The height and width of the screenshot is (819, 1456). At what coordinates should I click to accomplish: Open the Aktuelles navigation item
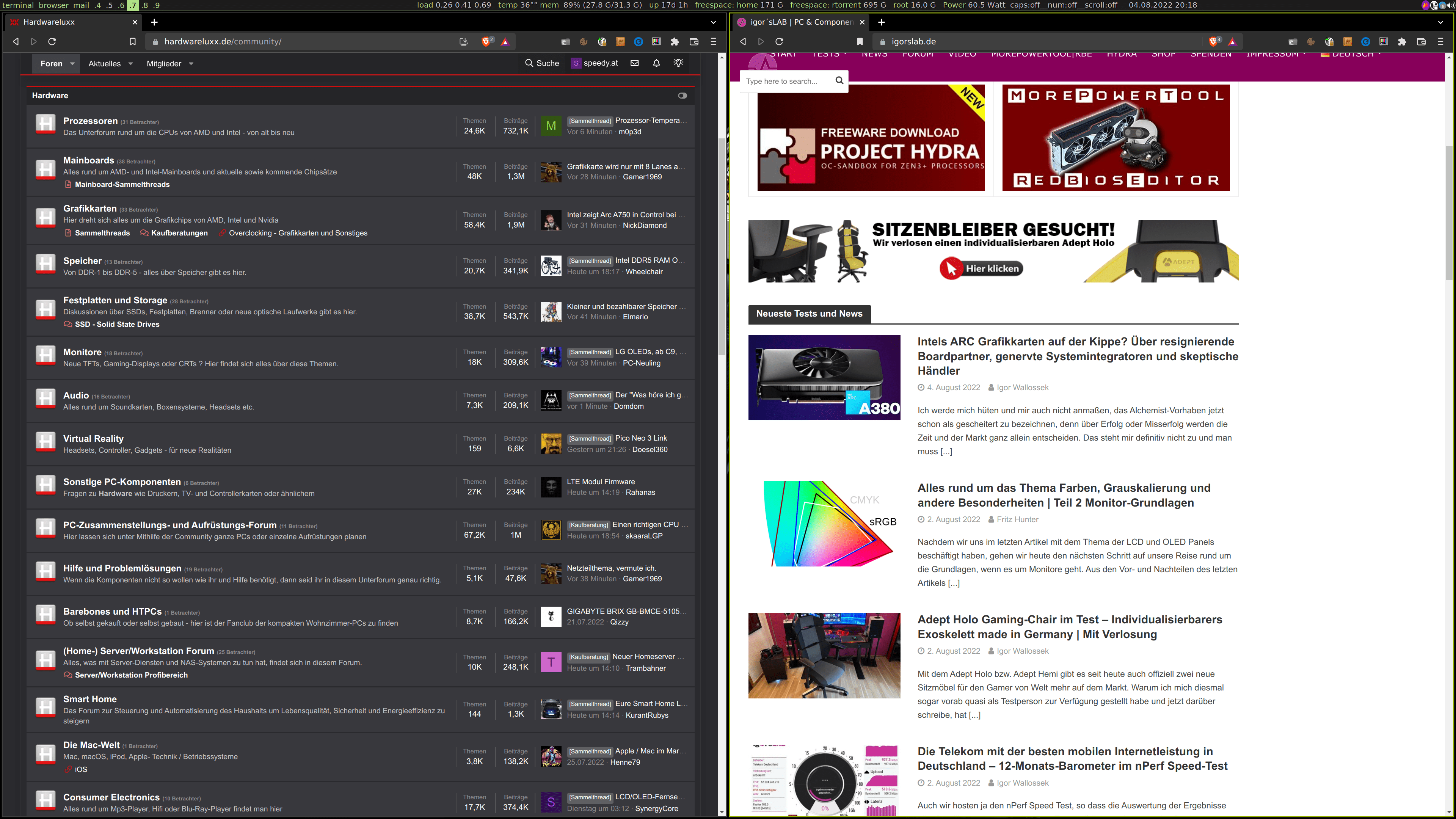tap(105, 64)
